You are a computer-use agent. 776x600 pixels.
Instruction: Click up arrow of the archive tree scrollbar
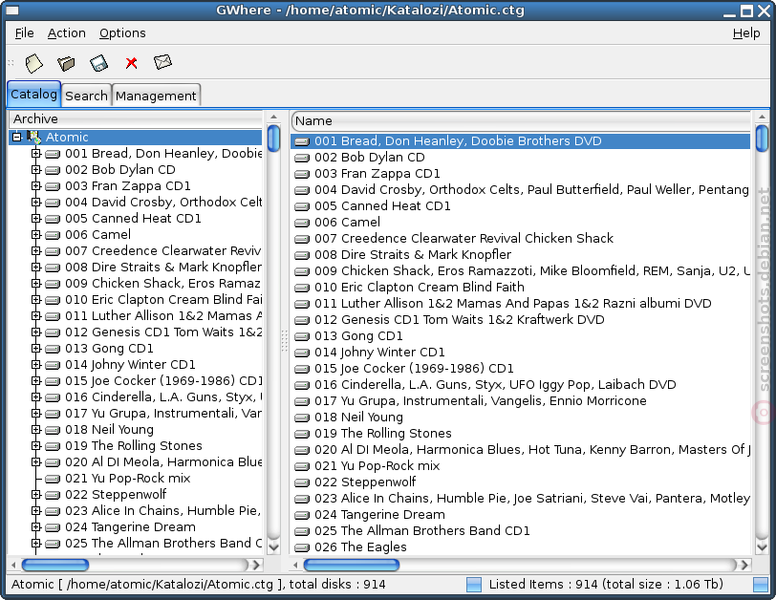coord(274,117)
